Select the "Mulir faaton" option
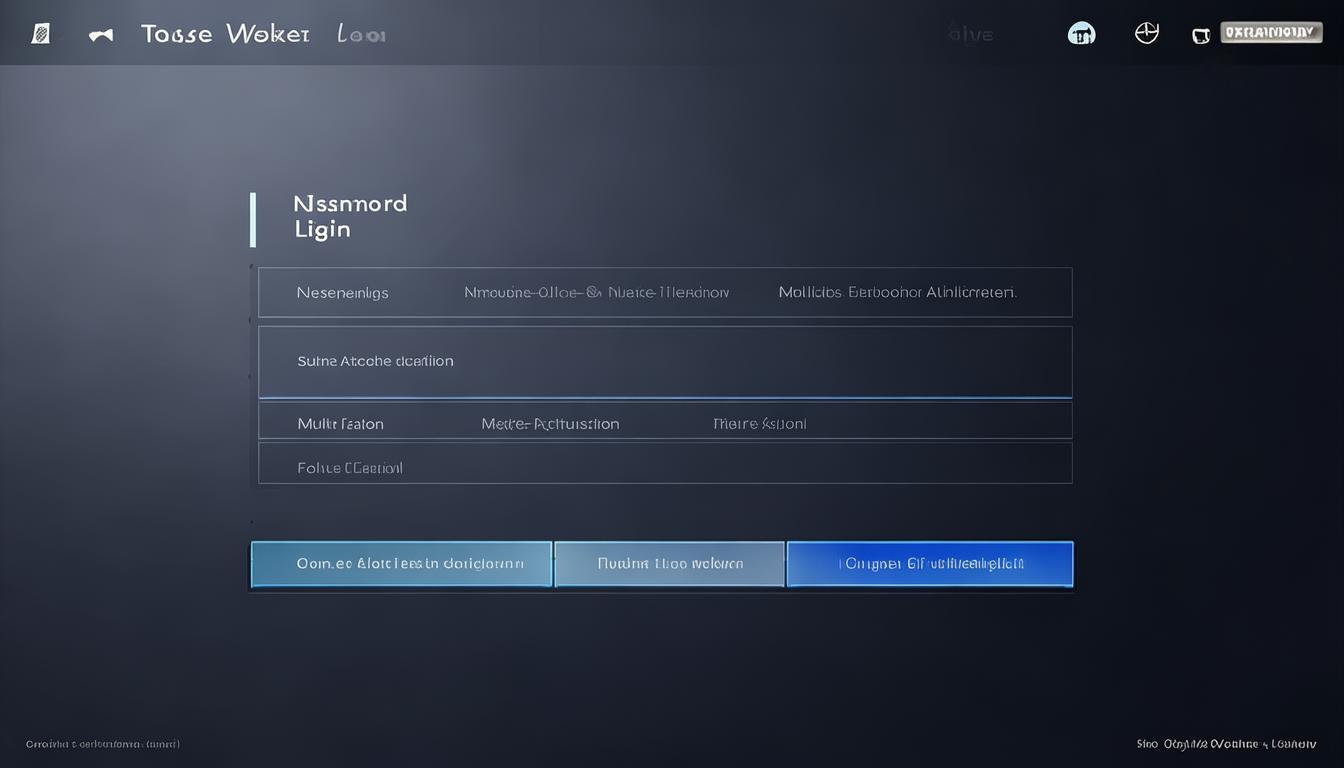 pyautogui.click(x=340, y=424)
